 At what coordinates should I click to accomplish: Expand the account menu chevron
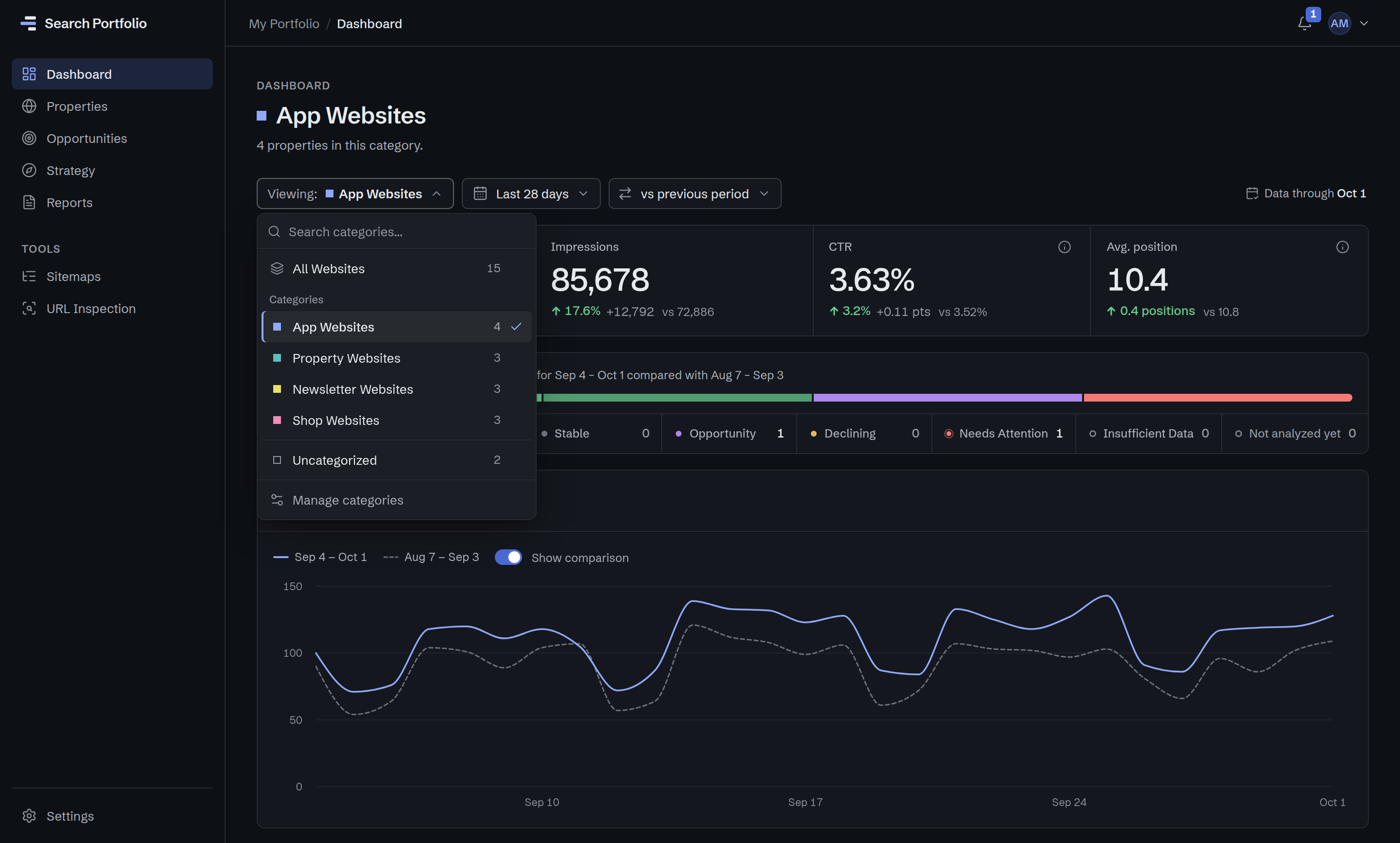(1364, 23)
